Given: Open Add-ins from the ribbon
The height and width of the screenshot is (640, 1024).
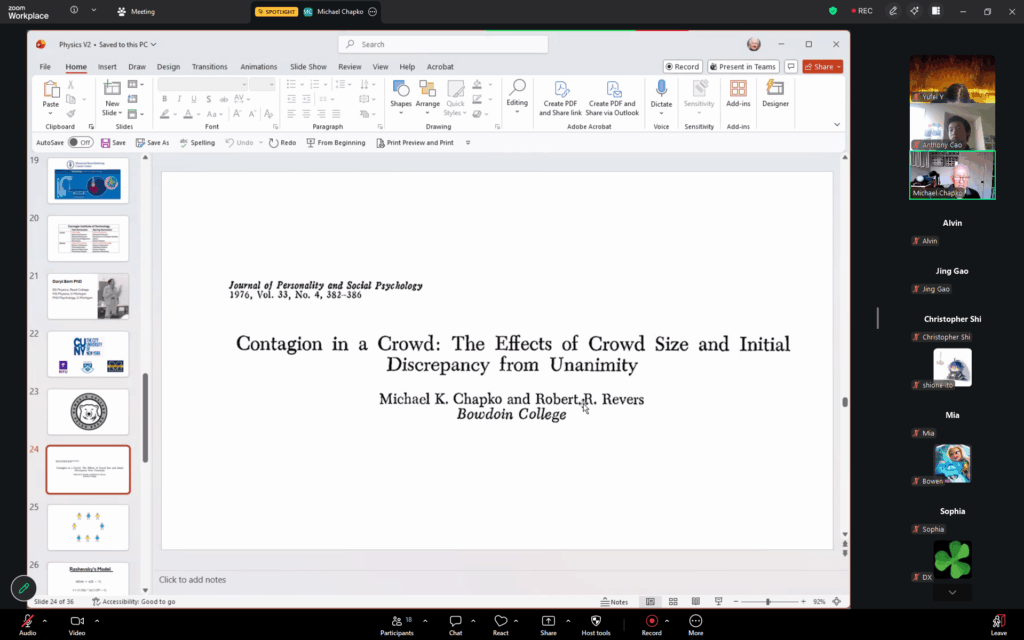Looking at the screenshot, I should tap(738, 89).
